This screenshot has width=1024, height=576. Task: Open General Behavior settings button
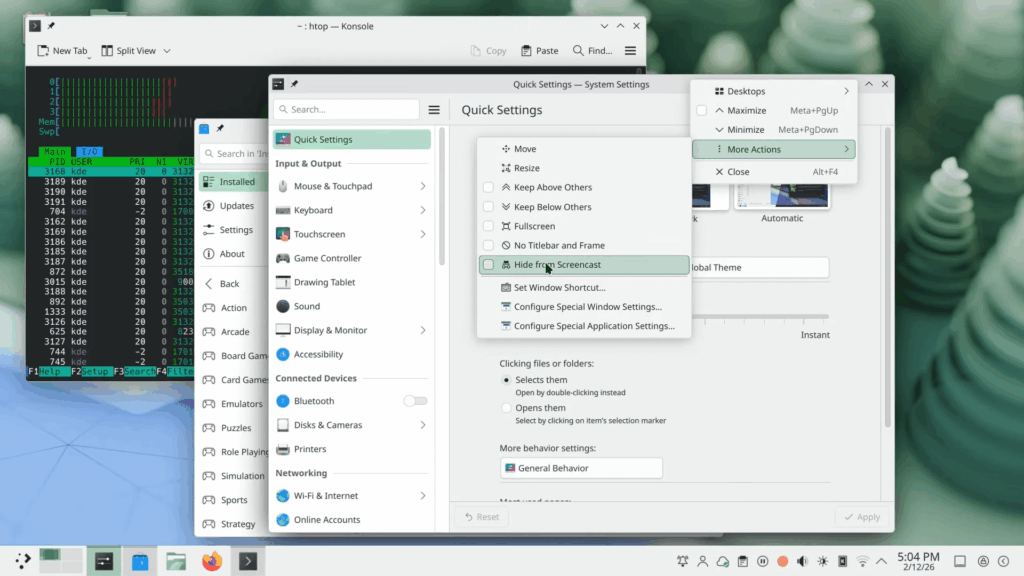pyautogui.click(x=581, y=468)
